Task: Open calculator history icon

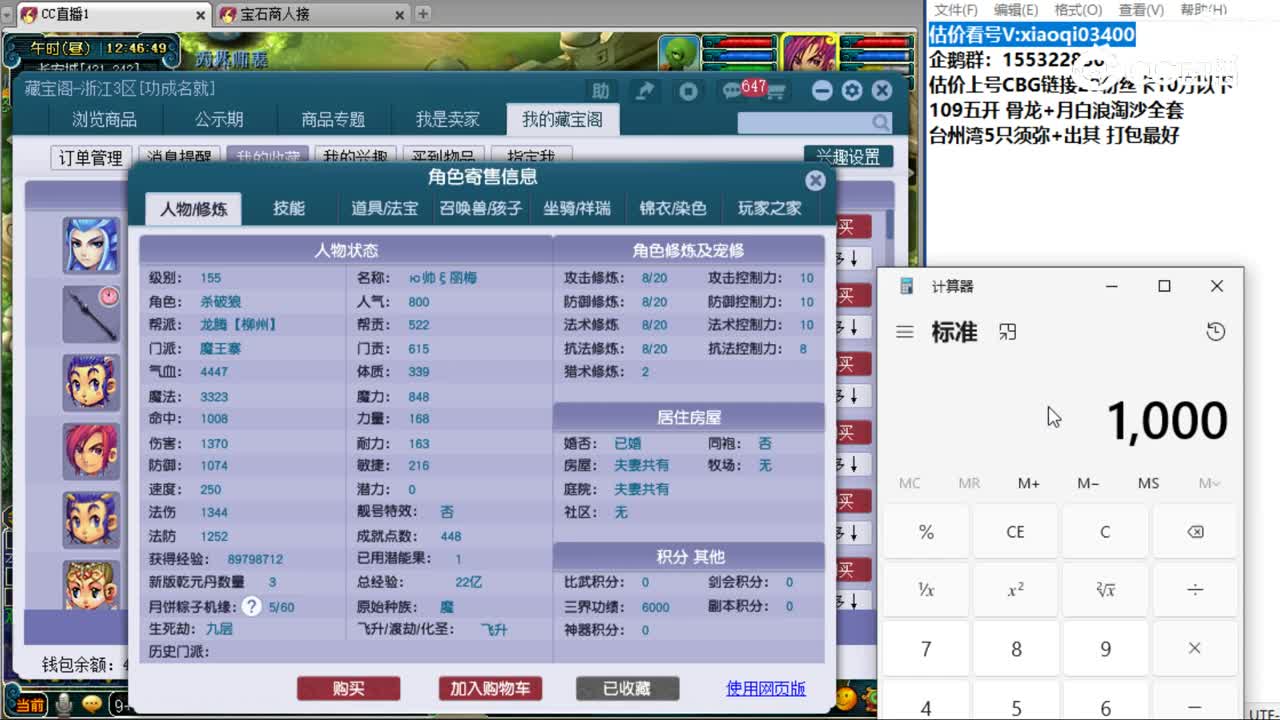Action: (1215, 330)
